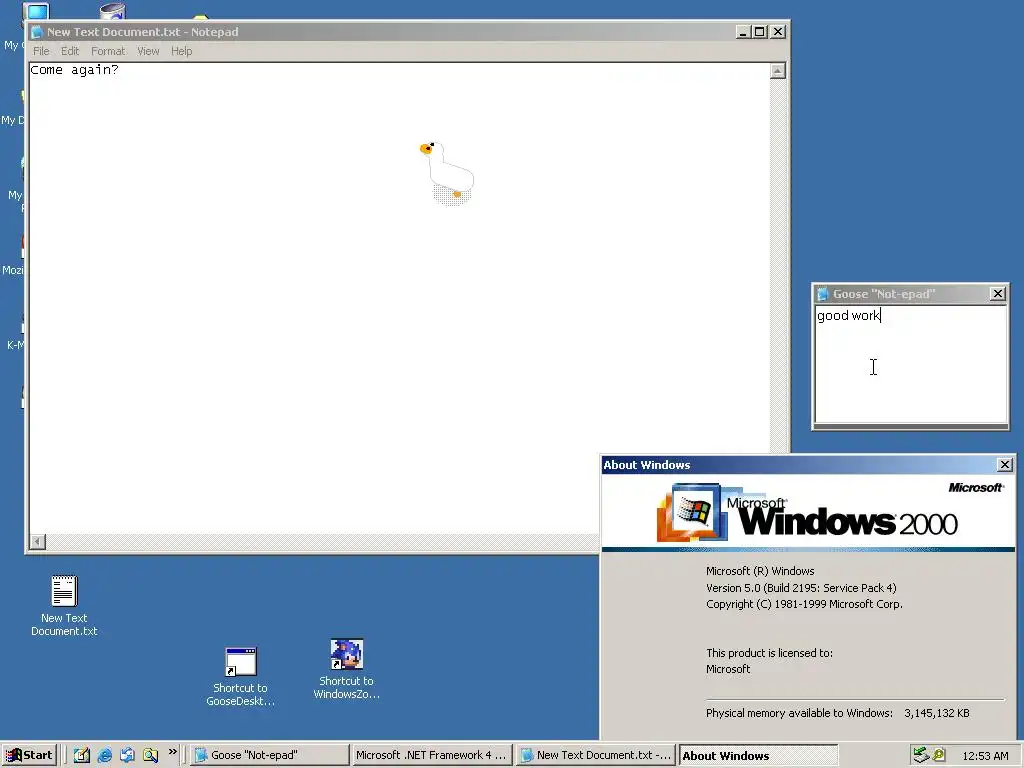Open Notepad's Help menu
This screenshot has height=768, width=1024.
tap(182, 51)
